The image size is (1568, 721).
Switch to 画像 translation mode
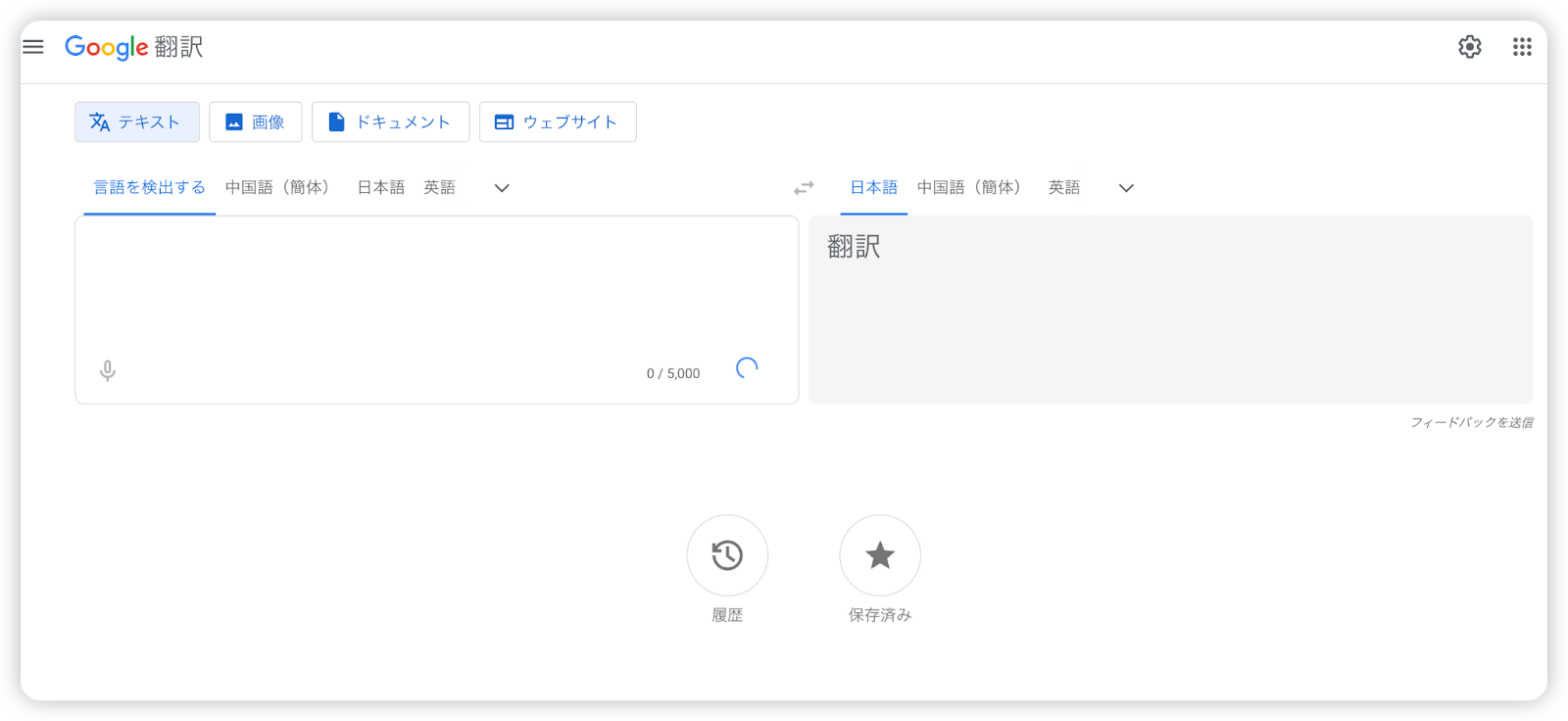coord(256,122)
